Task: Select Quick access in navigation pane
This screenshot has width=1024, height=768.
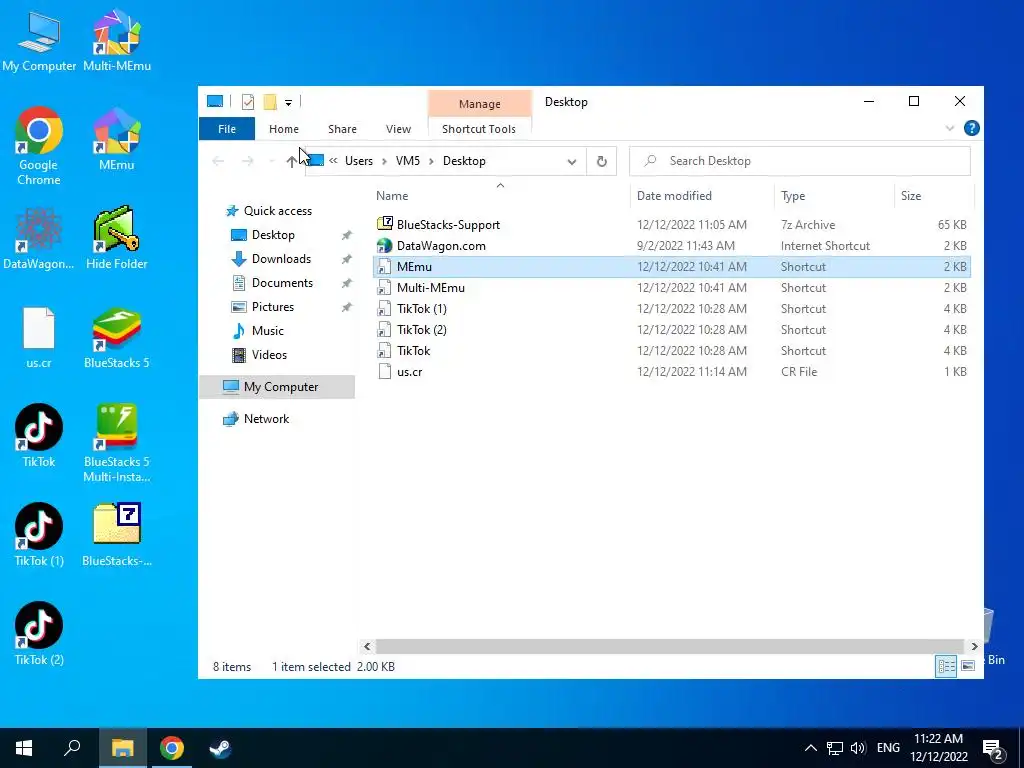Action: click(278, 210)
